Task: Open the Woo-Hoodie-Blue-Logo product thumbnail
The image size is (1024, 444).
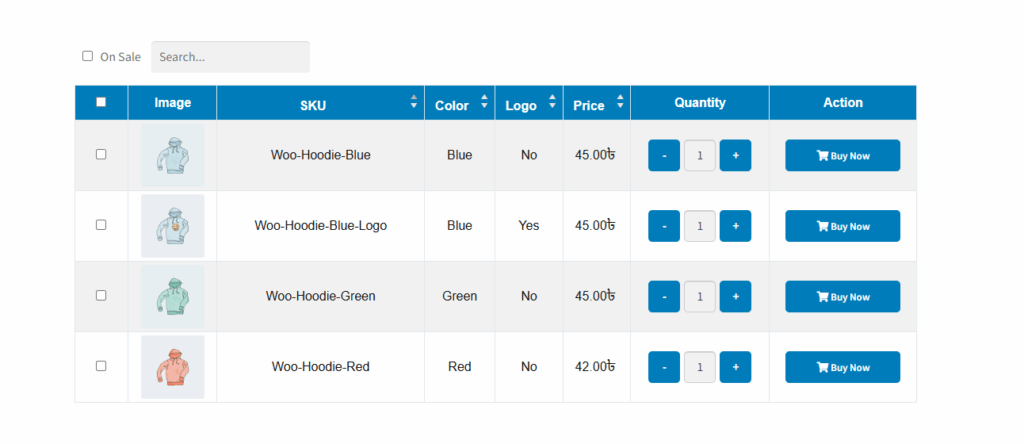Action: pos(172,226)
